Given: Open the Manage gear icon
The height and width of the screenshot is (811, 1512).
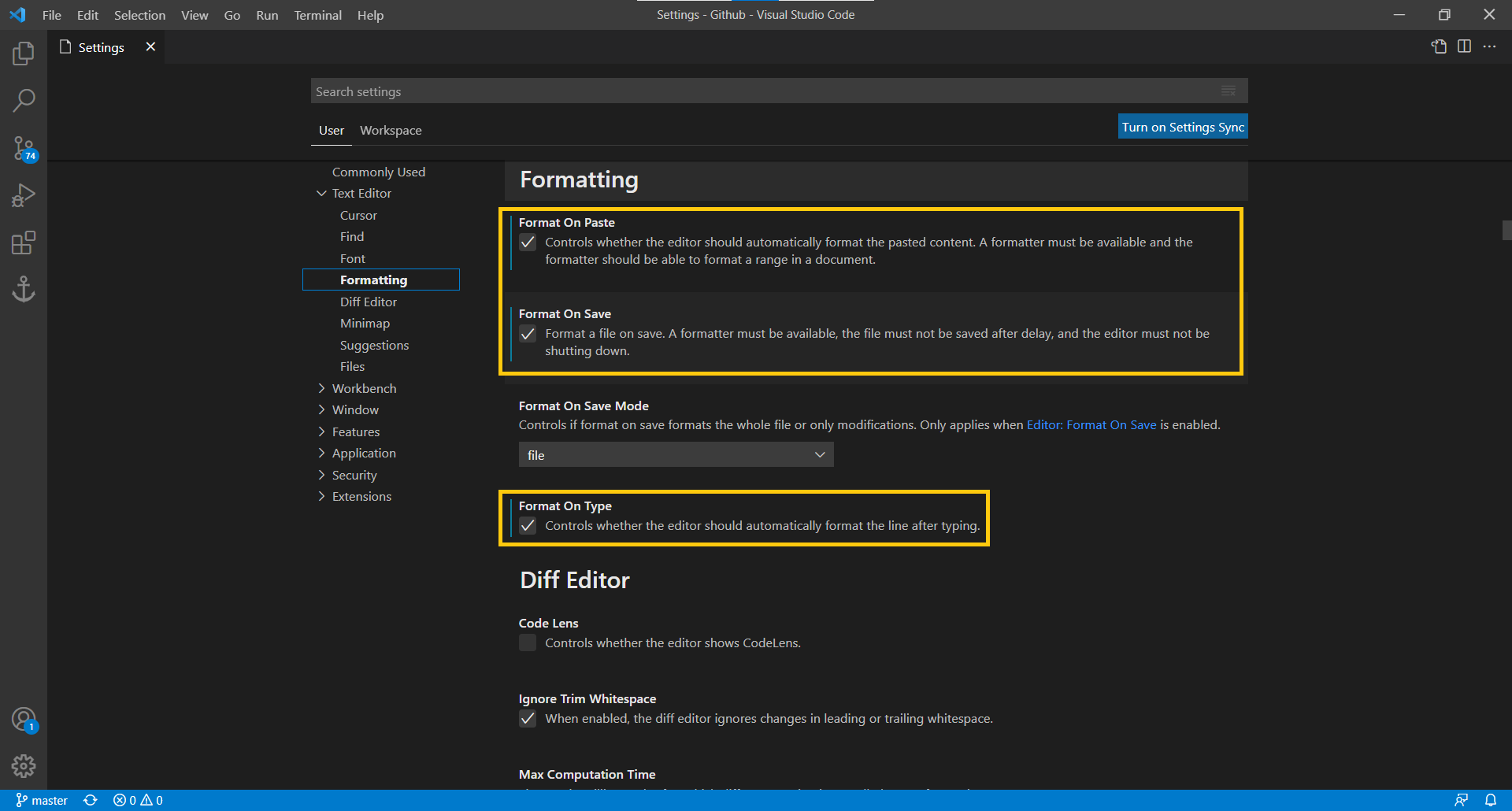Looking at the screenshot, I should pyautogui.click(x=24, y=765).
